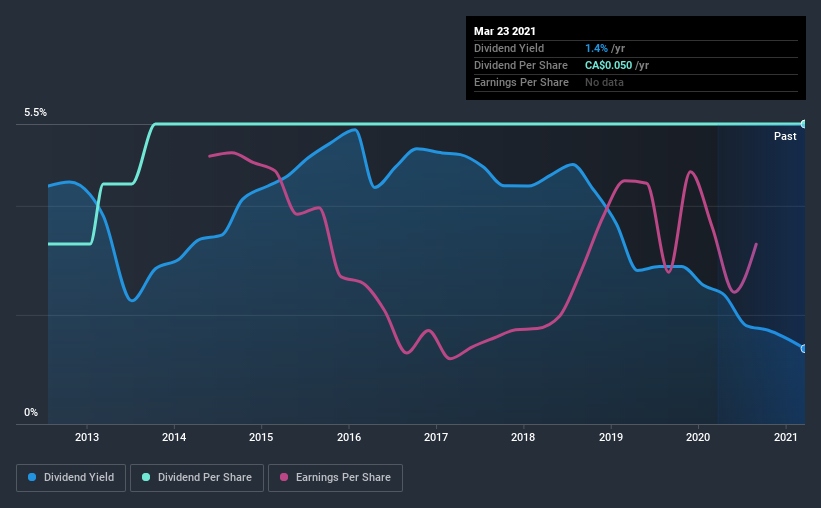The height and width of the screenshot is (508, 821).
Task: Click the Earnings Per Share label in tooltip
Action: [521, 82]
